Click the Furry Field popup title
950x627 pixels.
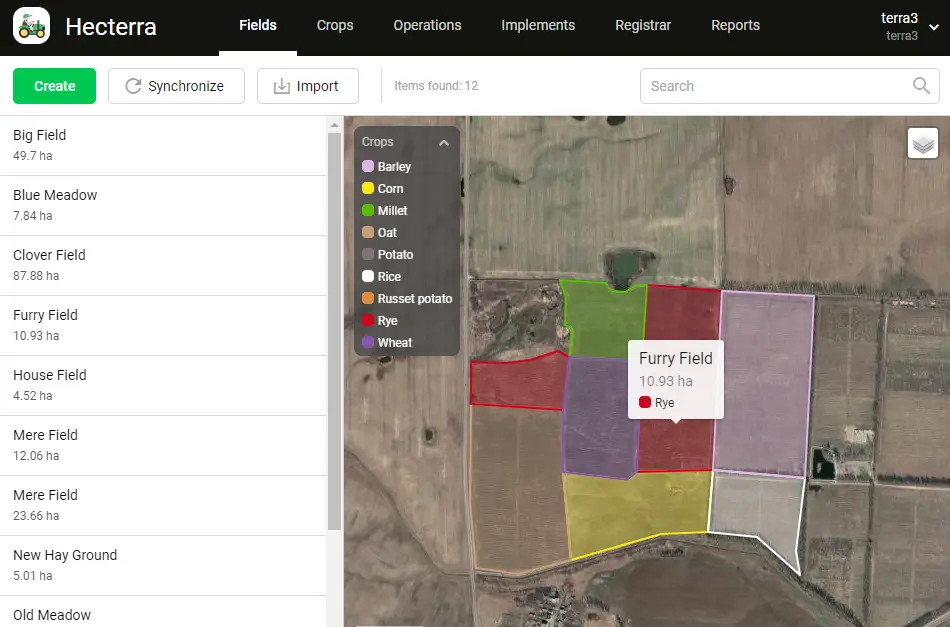pos(676,358)
